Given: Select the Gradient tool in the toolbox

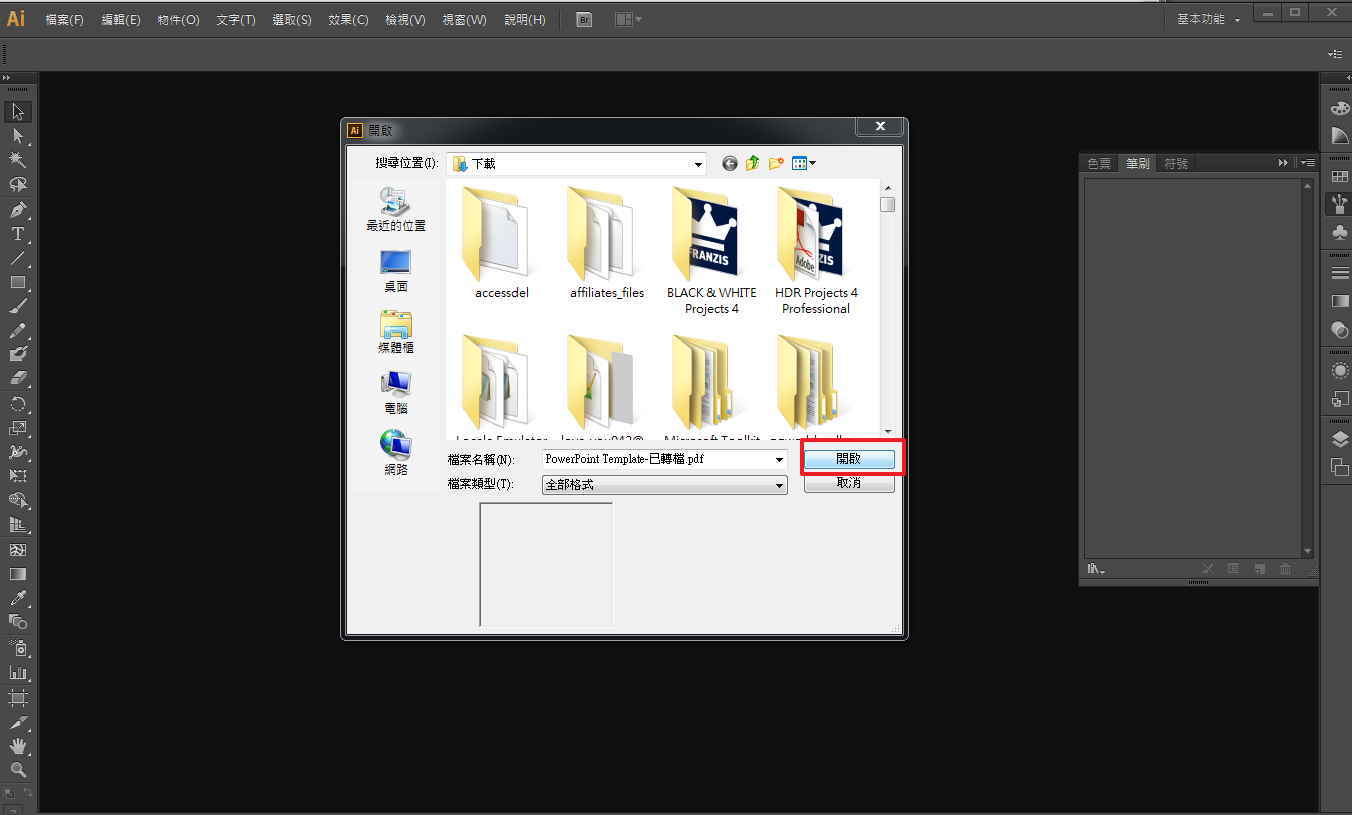Looking at the screenshot, I should coord(18,574).
